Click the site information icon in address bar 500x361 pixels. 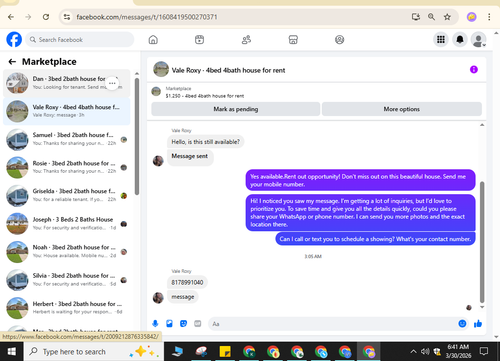(67, 17)
